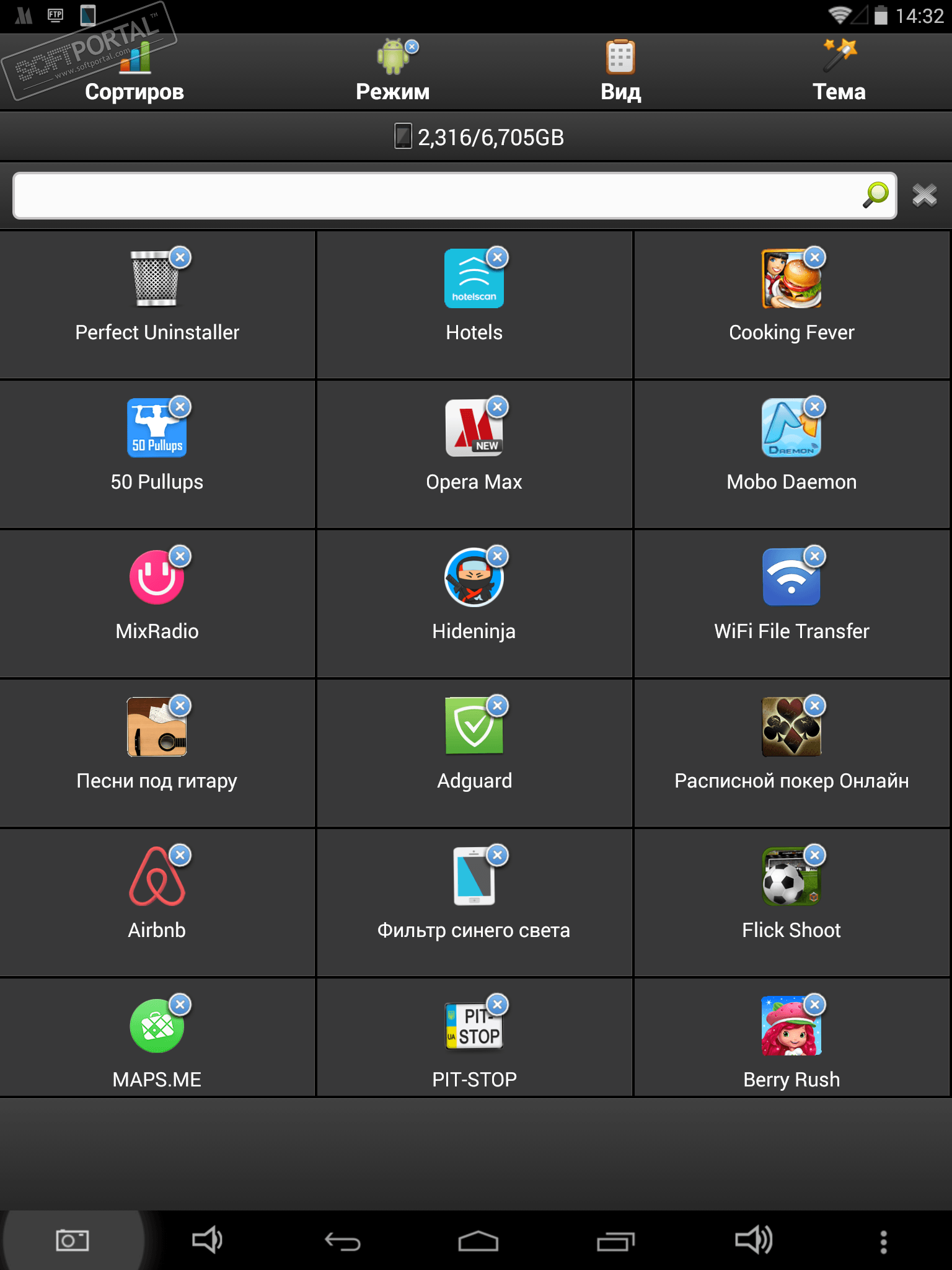Choose the Mobo Daemon app icon

[x=791, y=428]
